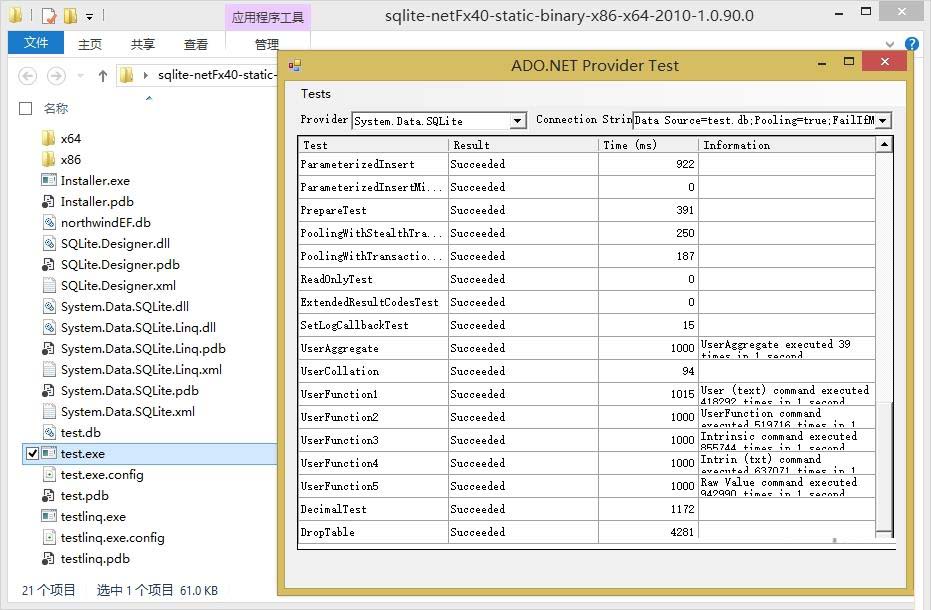Image resolution: width=931 pixels, height=610 pixels.
Task: Open the Tests menu
Action: (316, 93)
